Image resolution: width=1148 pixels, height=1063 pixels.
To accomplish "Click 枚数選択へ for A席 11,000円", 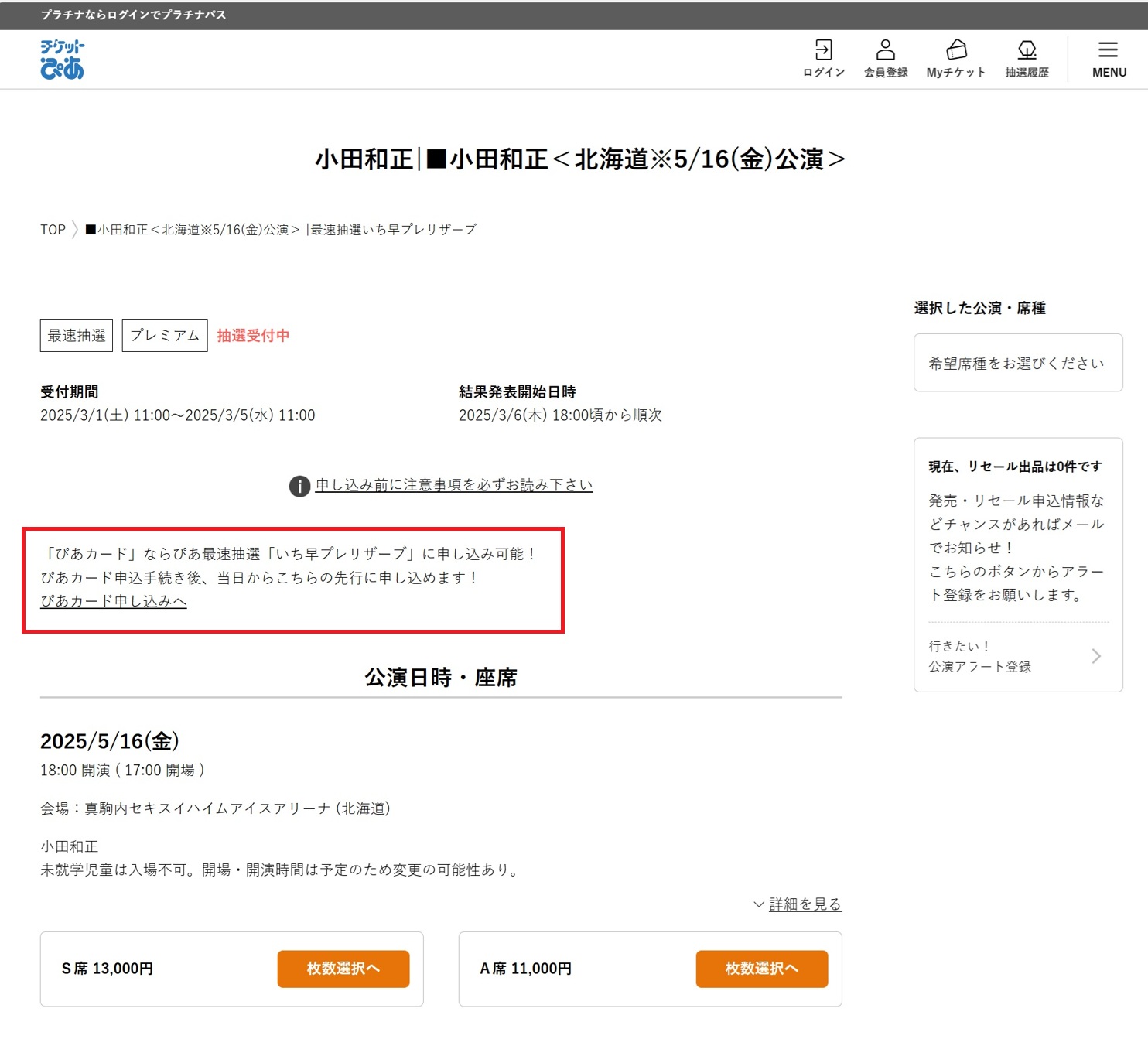I will point(762,969).
